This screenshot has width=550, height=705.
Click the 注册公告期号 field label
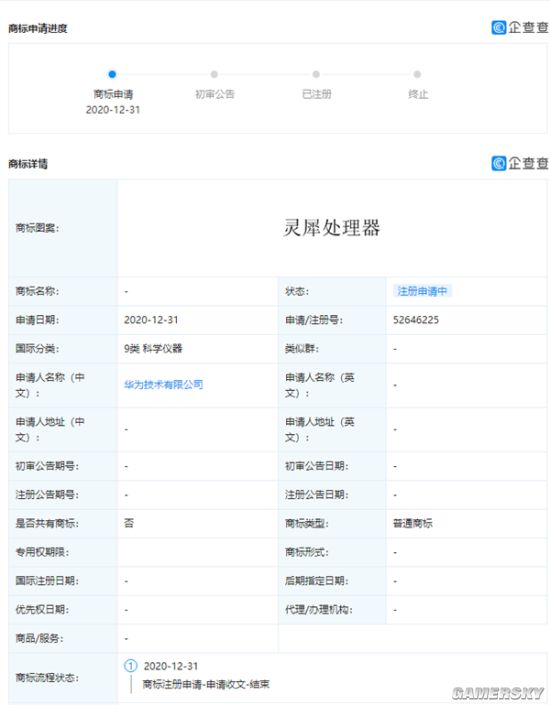tap(47, 495)
